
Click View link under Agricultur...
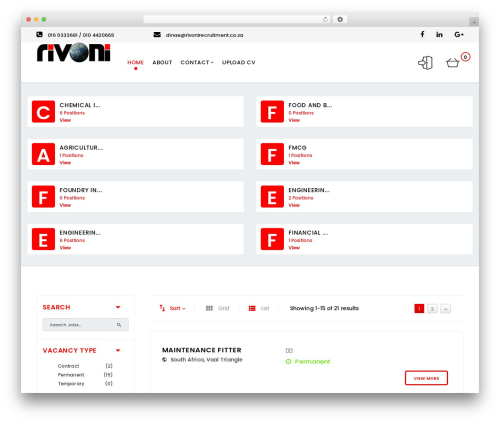tap(65, 163)
